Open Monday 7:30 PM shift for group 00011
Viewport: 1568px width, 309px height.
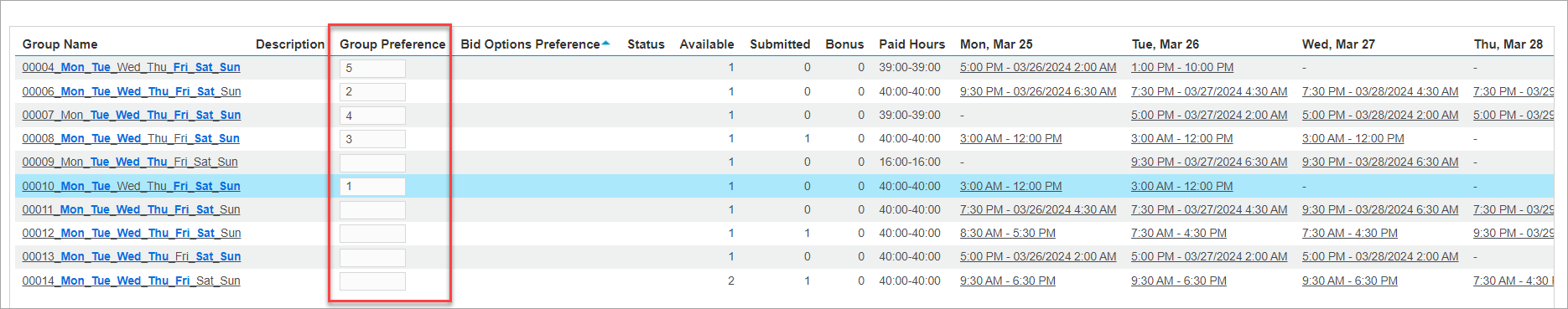1038,209
